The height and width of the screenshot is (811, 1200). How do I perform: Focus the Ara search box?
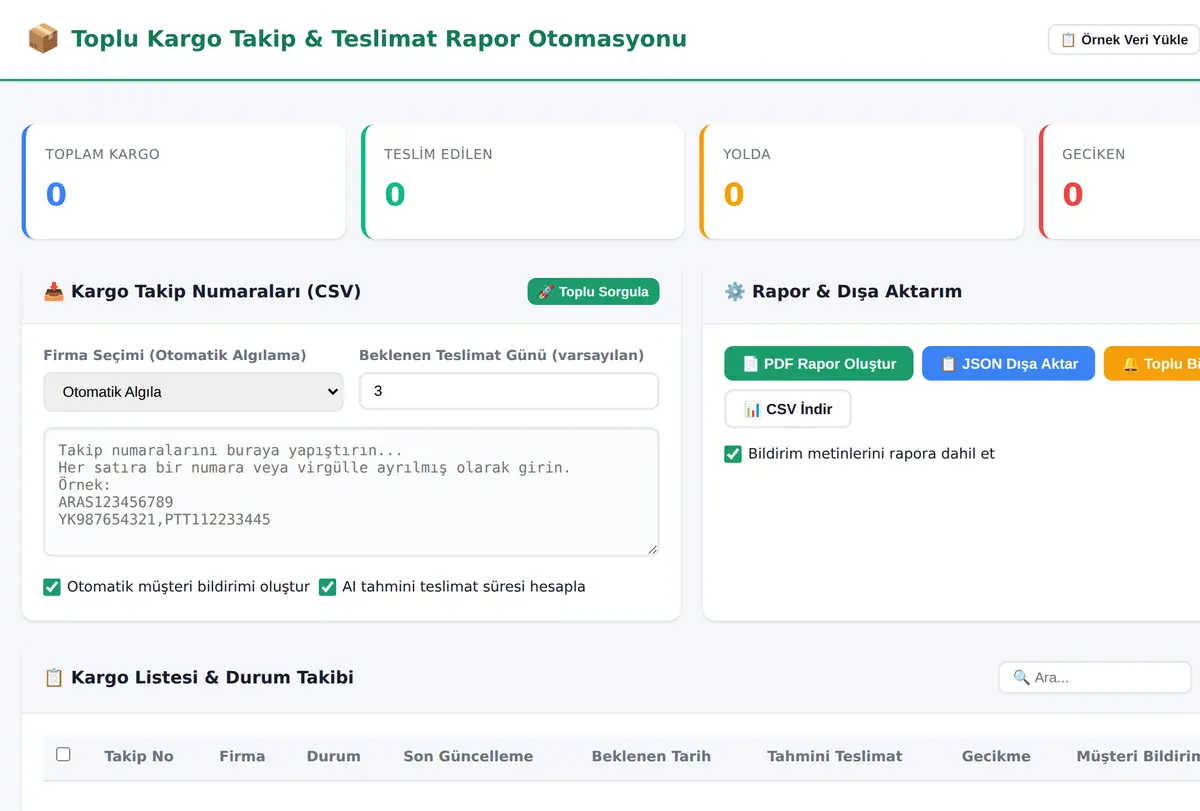[x=1095, y=677]
